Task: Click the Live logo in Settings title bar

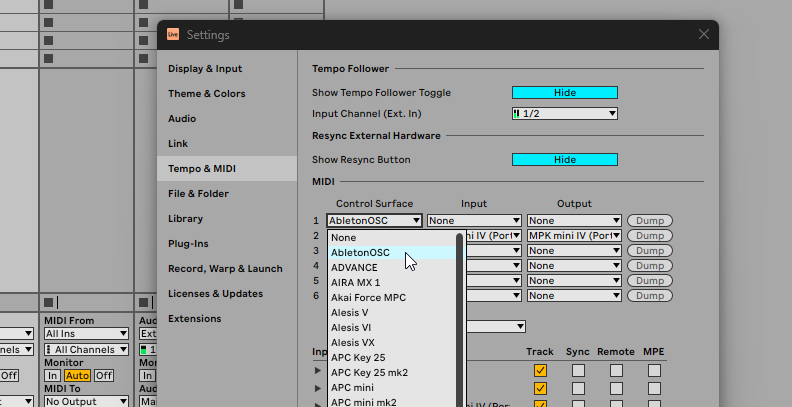Action: point(173,34)
